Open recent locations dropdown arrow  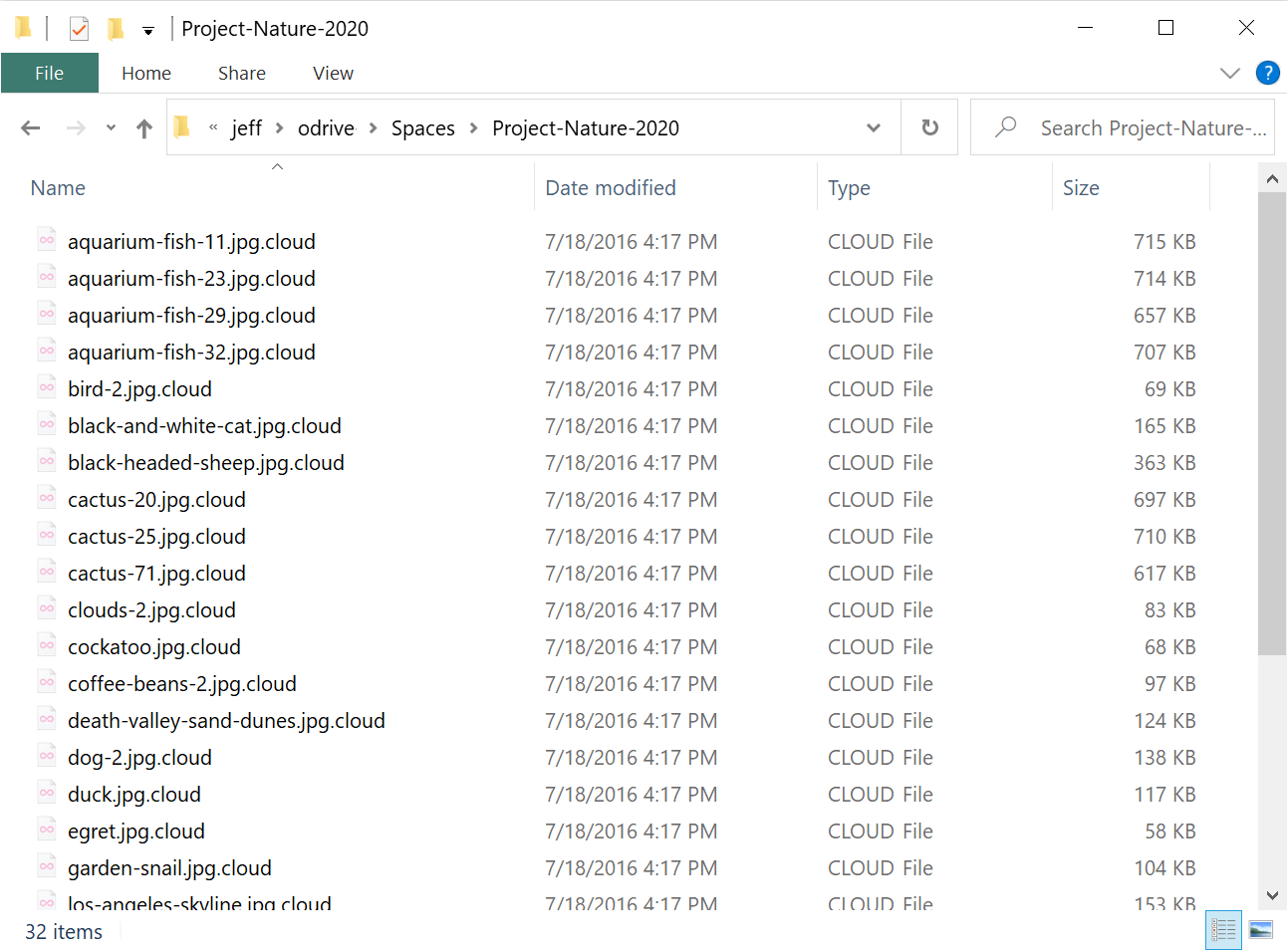111,128
